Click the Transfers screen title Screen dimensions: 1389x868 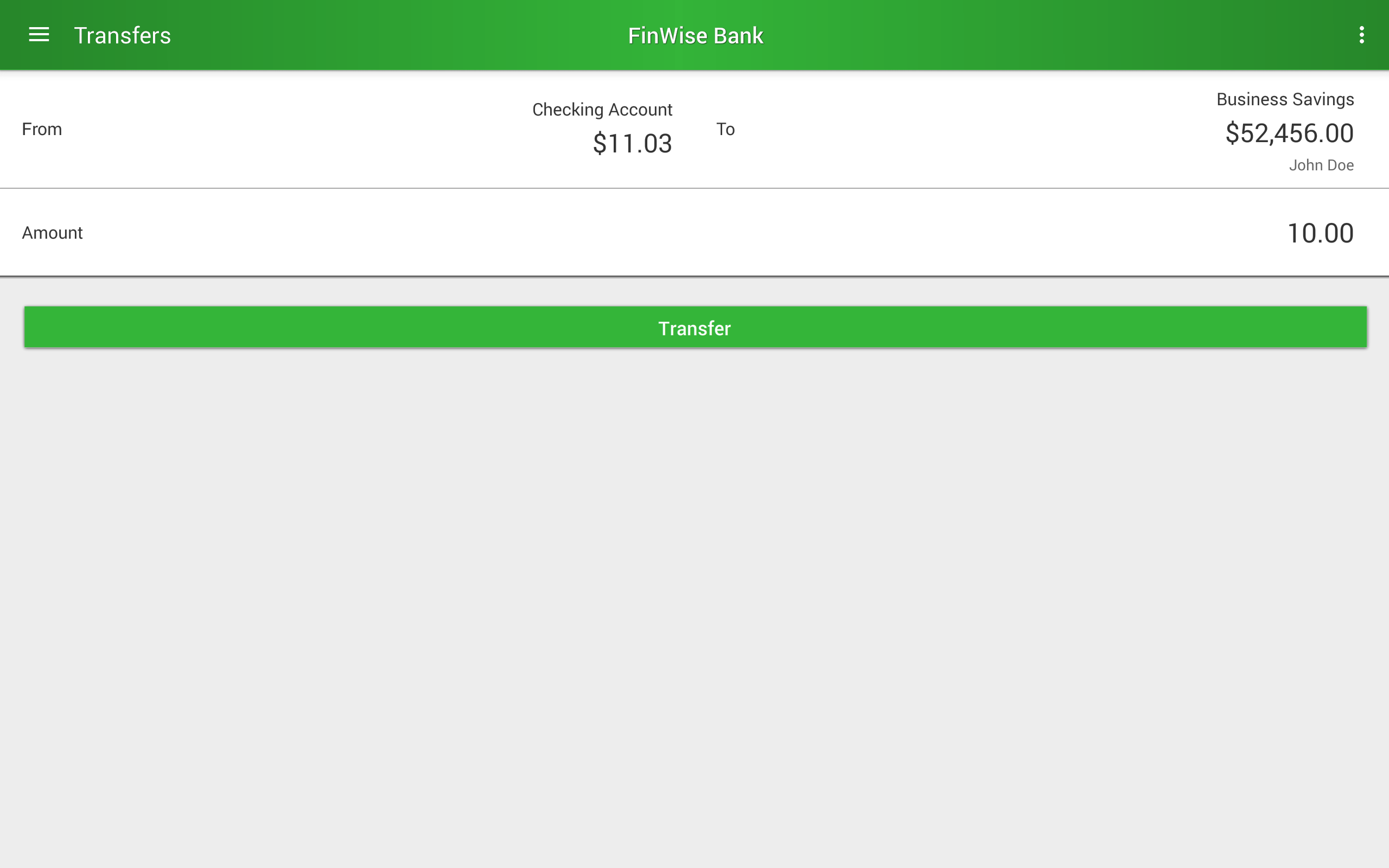click(x=122, y=35)
